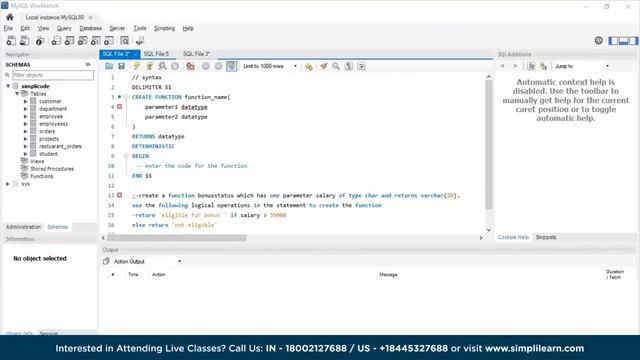Manually get context help for caret position
Screen dimensions: 640x360
(531, 66)
